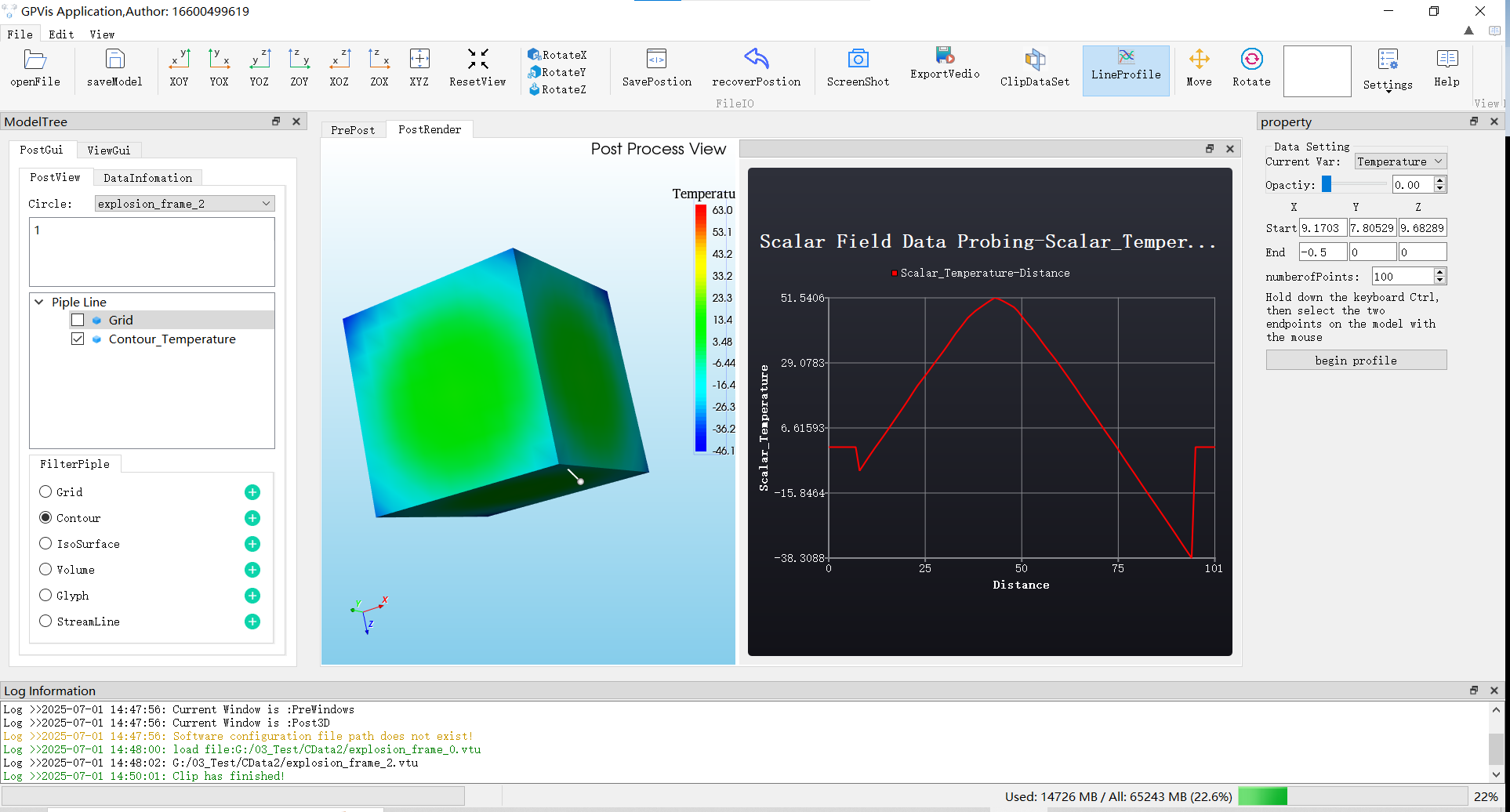Add Volume filter with plus button

(x=252, y=570)
